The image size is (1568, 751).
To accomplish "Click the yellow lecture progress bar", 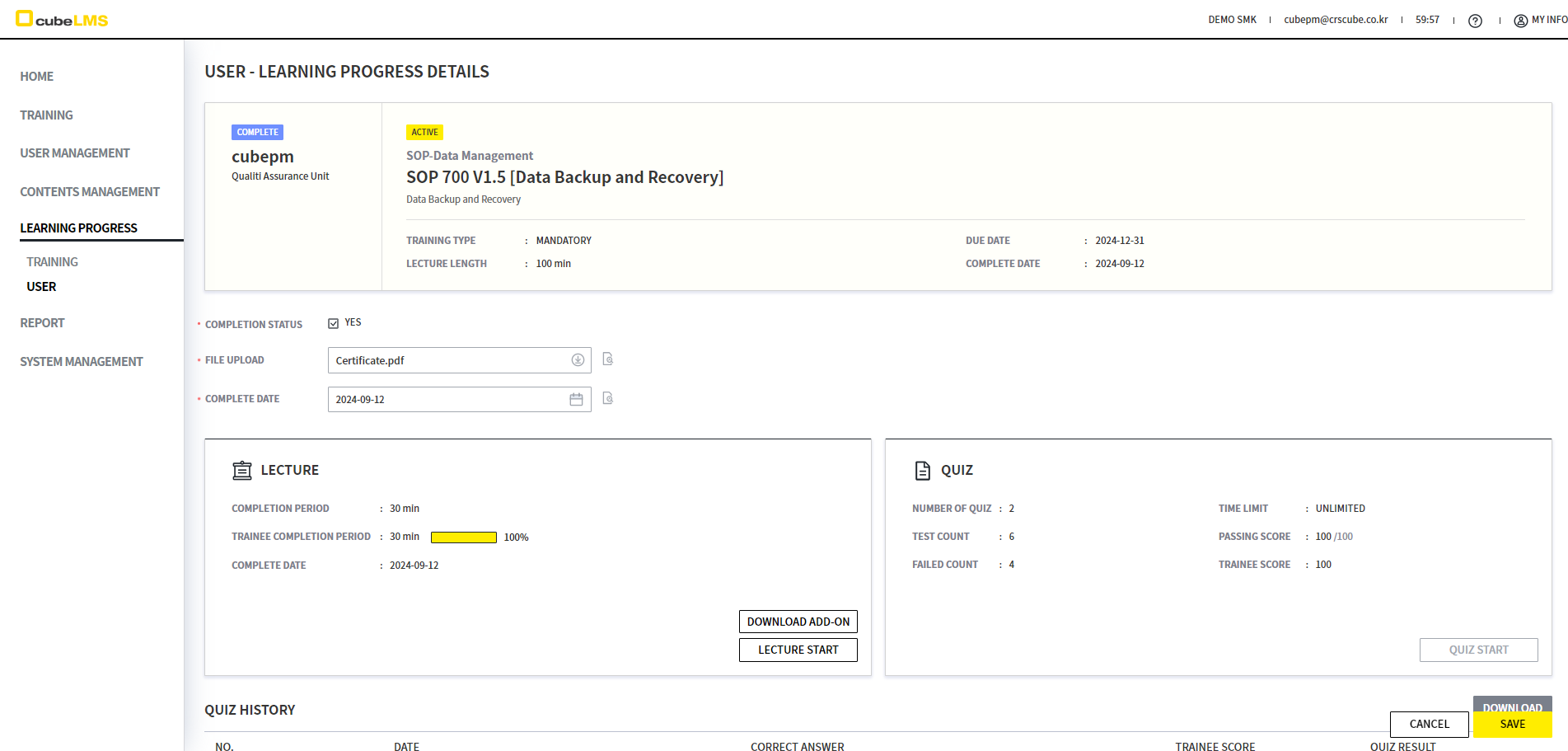I will click(x=463, y=537).
